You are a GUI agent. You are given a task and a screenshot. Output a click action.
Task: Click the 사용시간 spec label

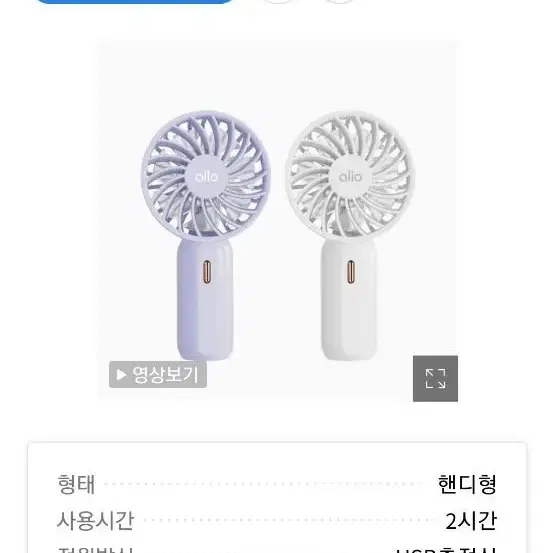click(x=95, y=520)
